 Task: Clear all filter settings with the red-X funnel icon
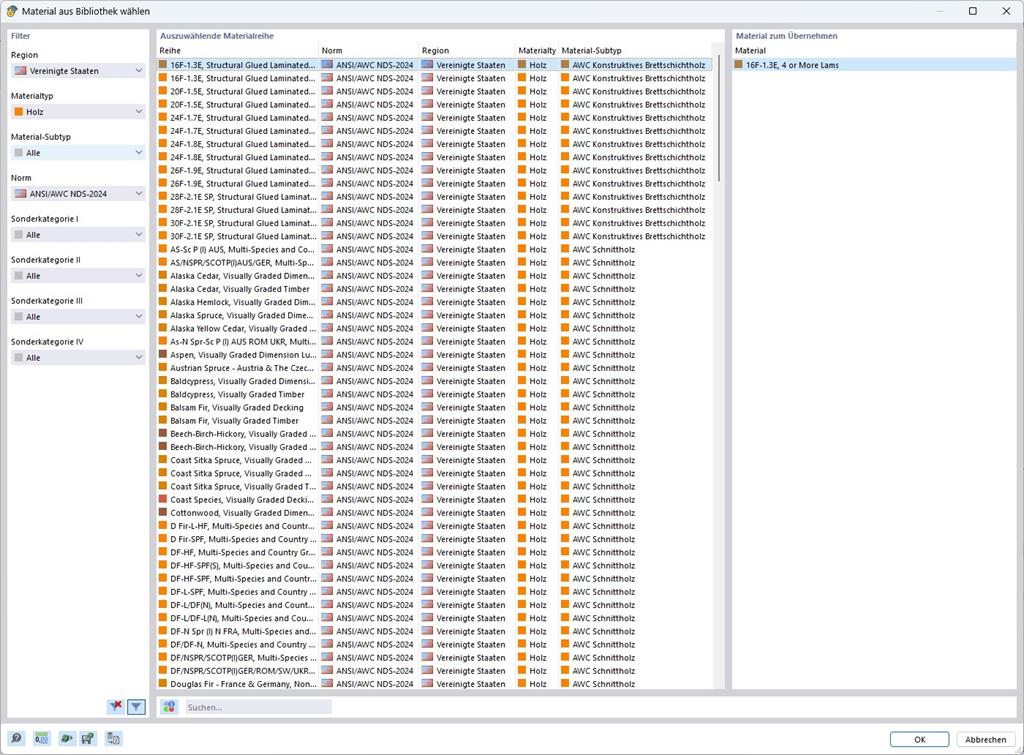click(115, 706)
